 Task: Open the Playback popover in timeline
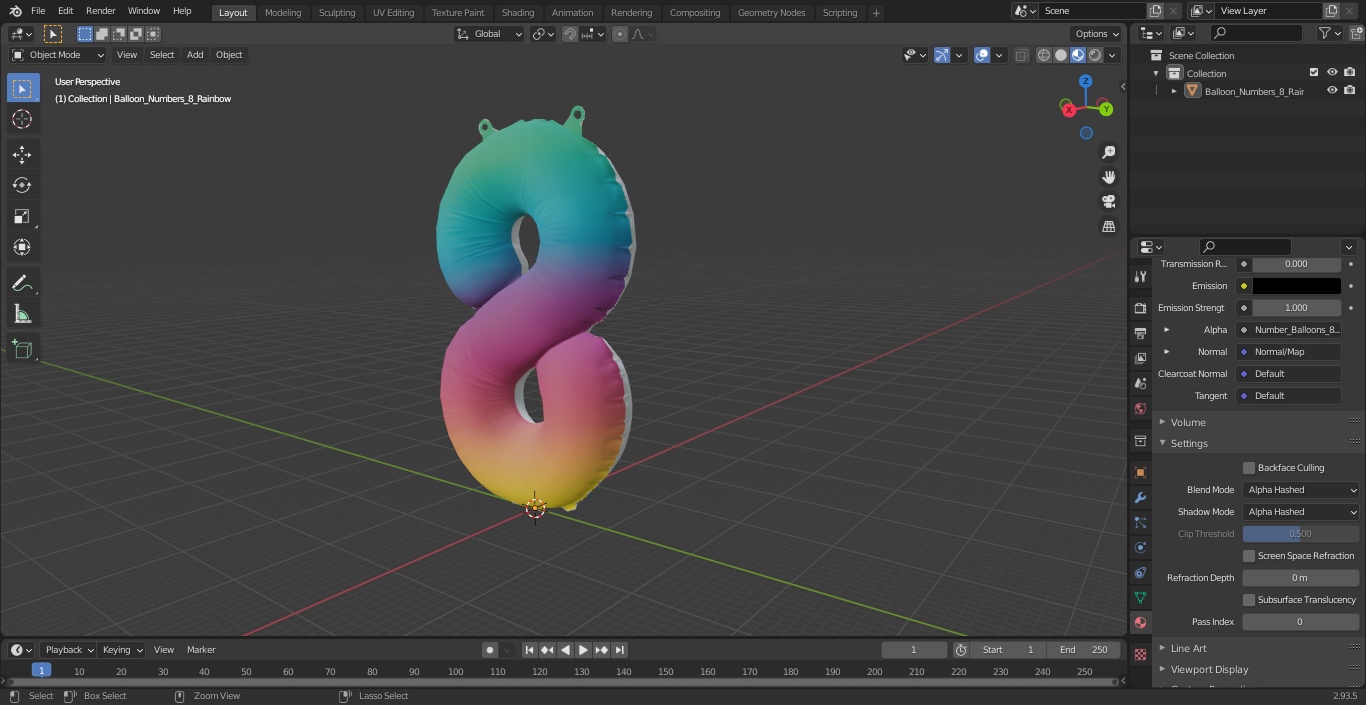[x=69, y=650]
